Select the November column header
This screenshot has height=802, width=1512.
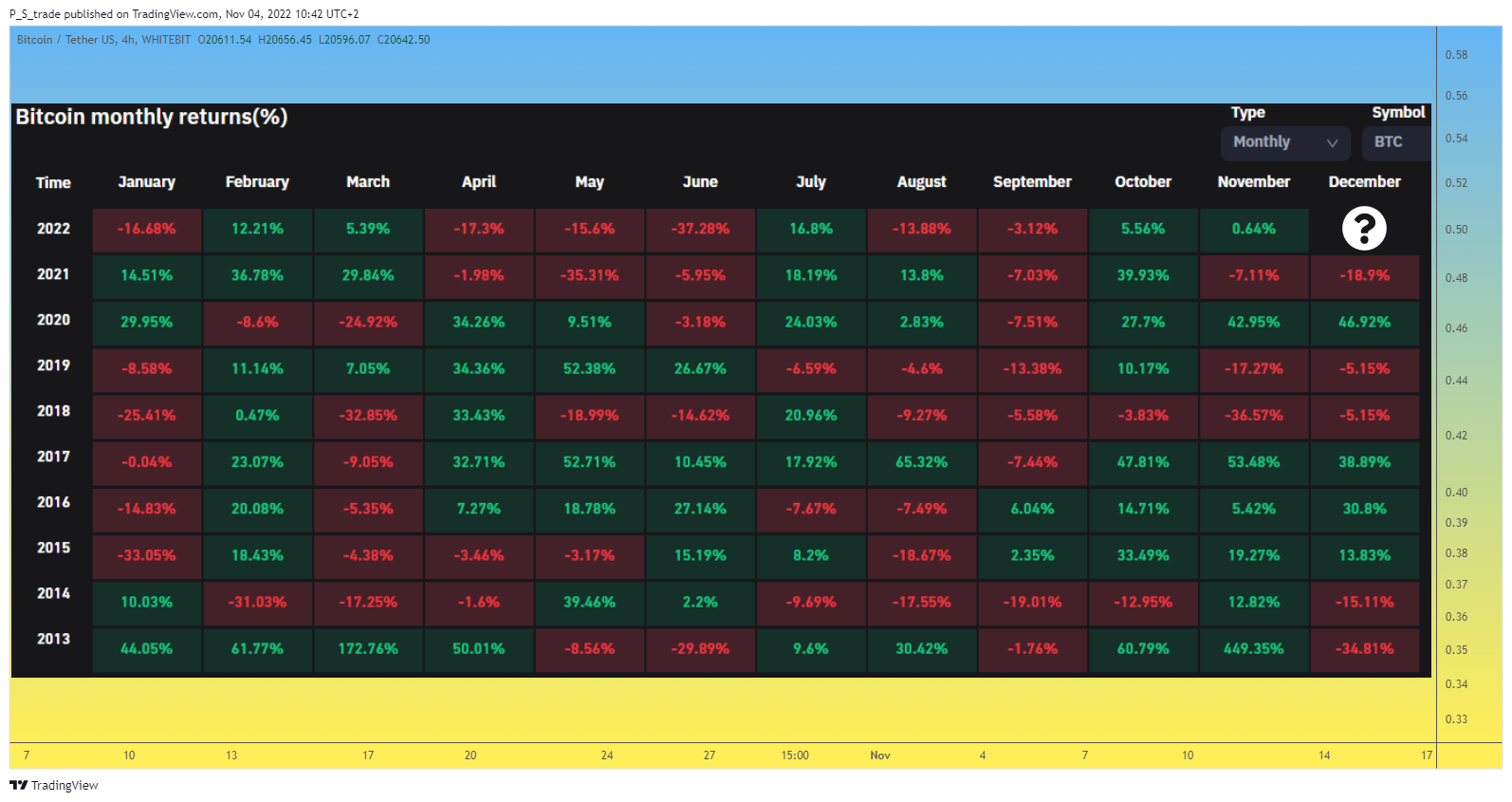click(x=1254, y=182)
